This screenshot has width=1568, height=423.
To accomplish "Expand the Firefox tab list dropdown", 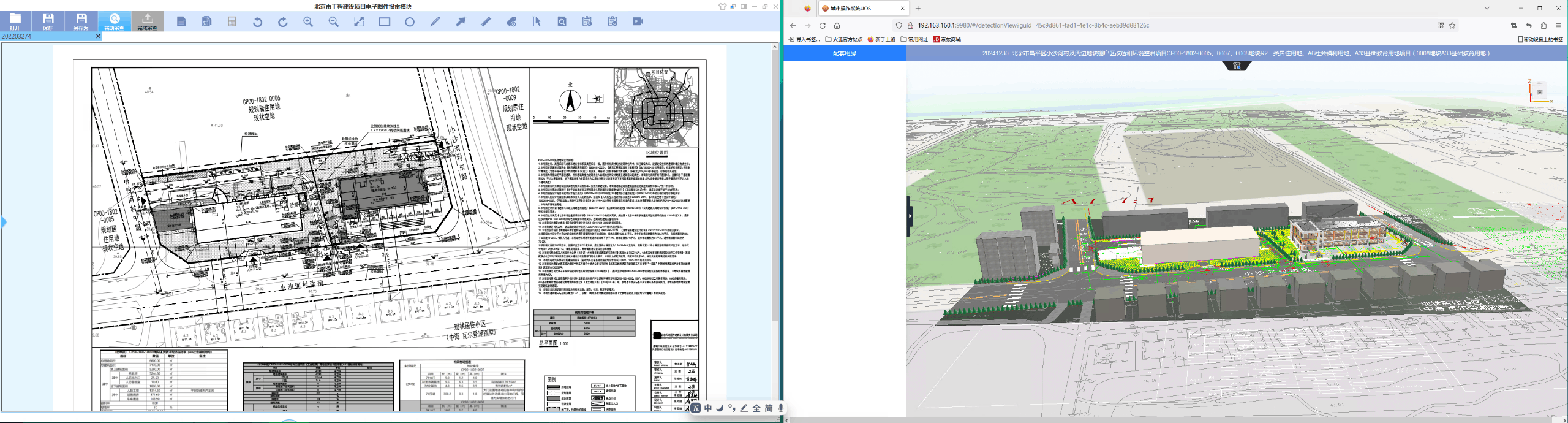I will (1487, 8).
